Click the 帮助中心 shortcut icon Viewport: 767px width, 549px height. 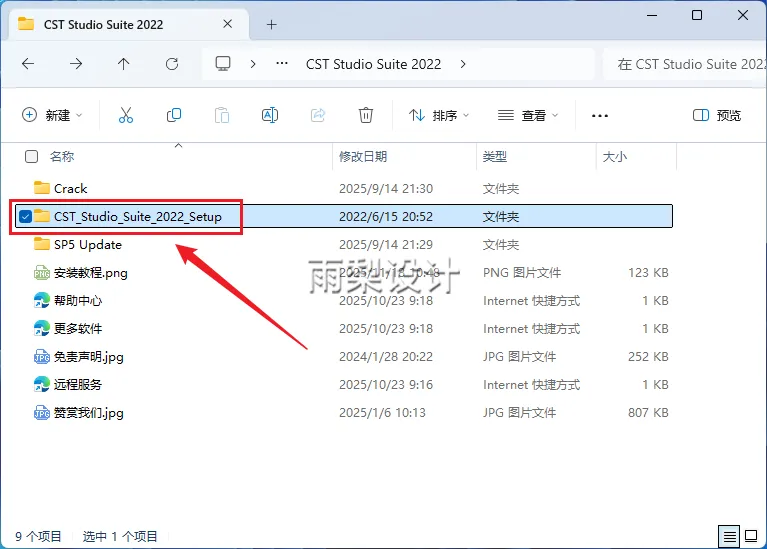(42, 300)
